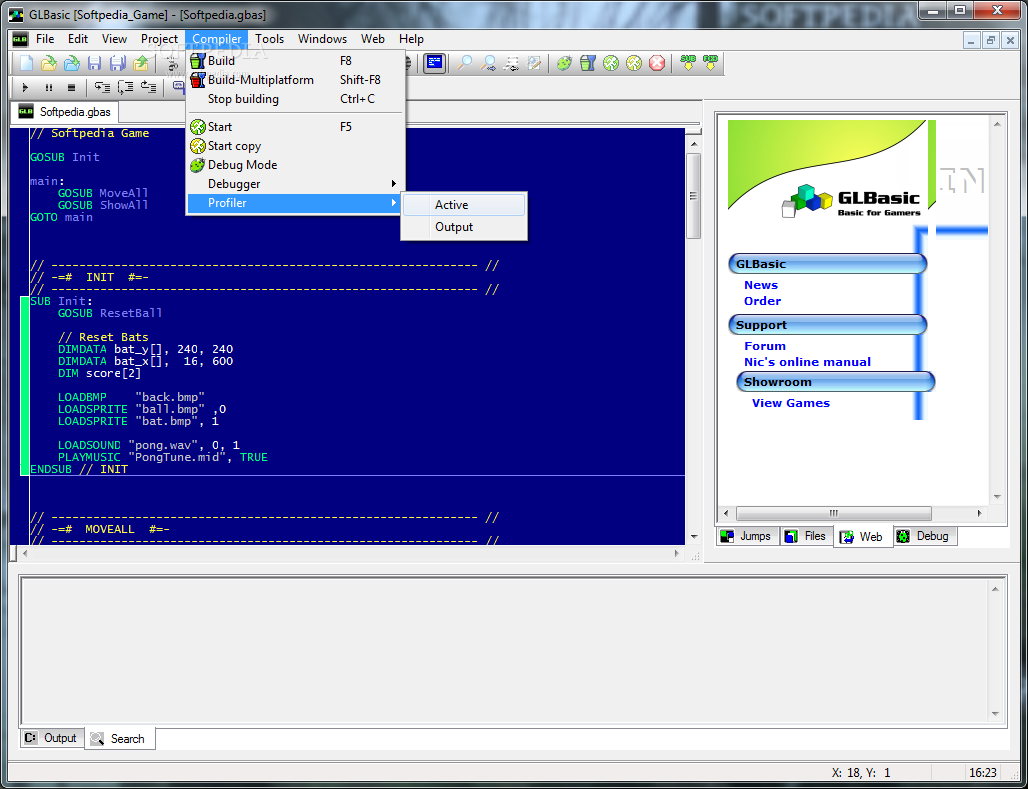Open the Project menu
Image resolution: width=1028 pixels, height=789 pixels.
click(159, 39)
